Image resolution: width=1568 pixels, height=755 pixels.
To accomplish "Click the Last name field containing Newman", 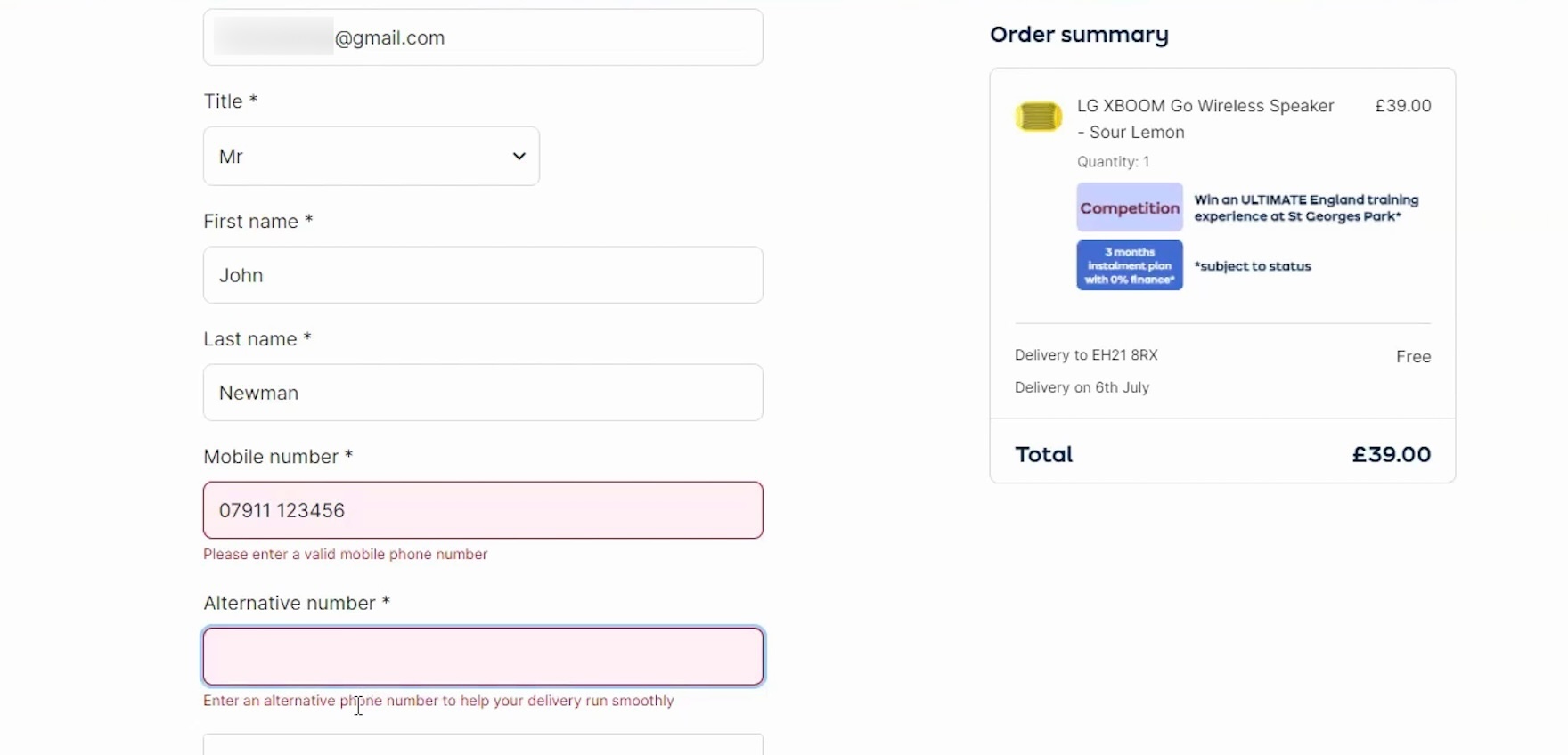I will (x=483, y=393).
